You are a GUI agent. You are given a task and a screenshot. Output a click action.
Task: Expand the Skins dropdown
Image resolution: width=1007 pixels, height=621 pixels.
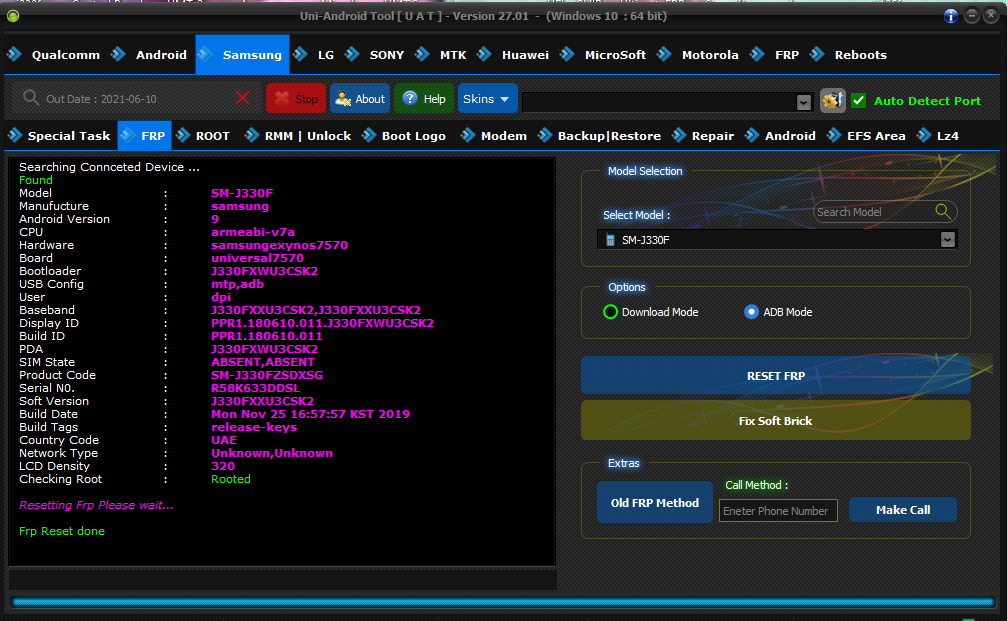tap(488, 99)
